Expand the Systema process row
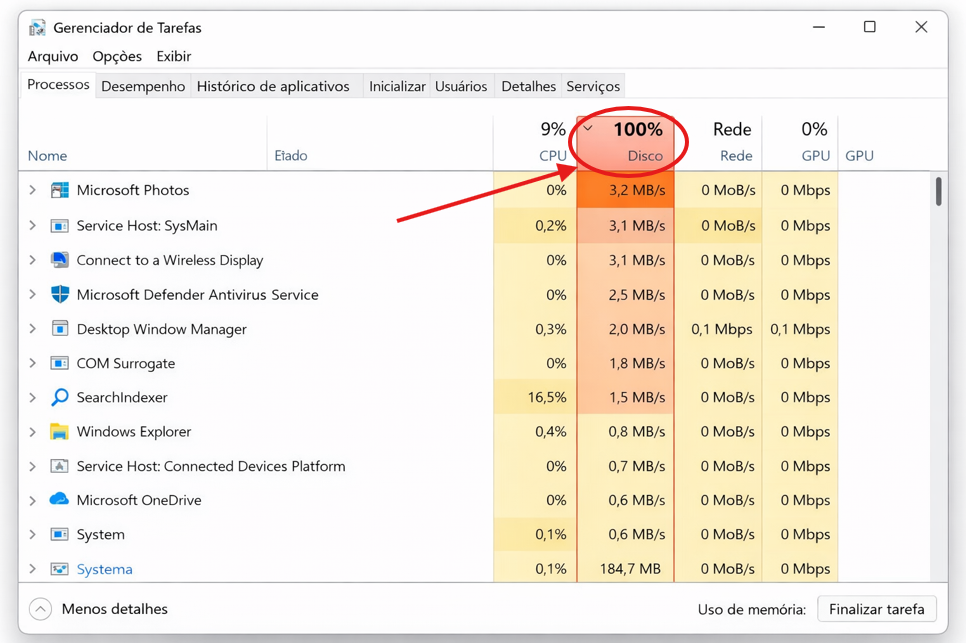The height and width of the screenshot is (643, 966). coord(33,568)
